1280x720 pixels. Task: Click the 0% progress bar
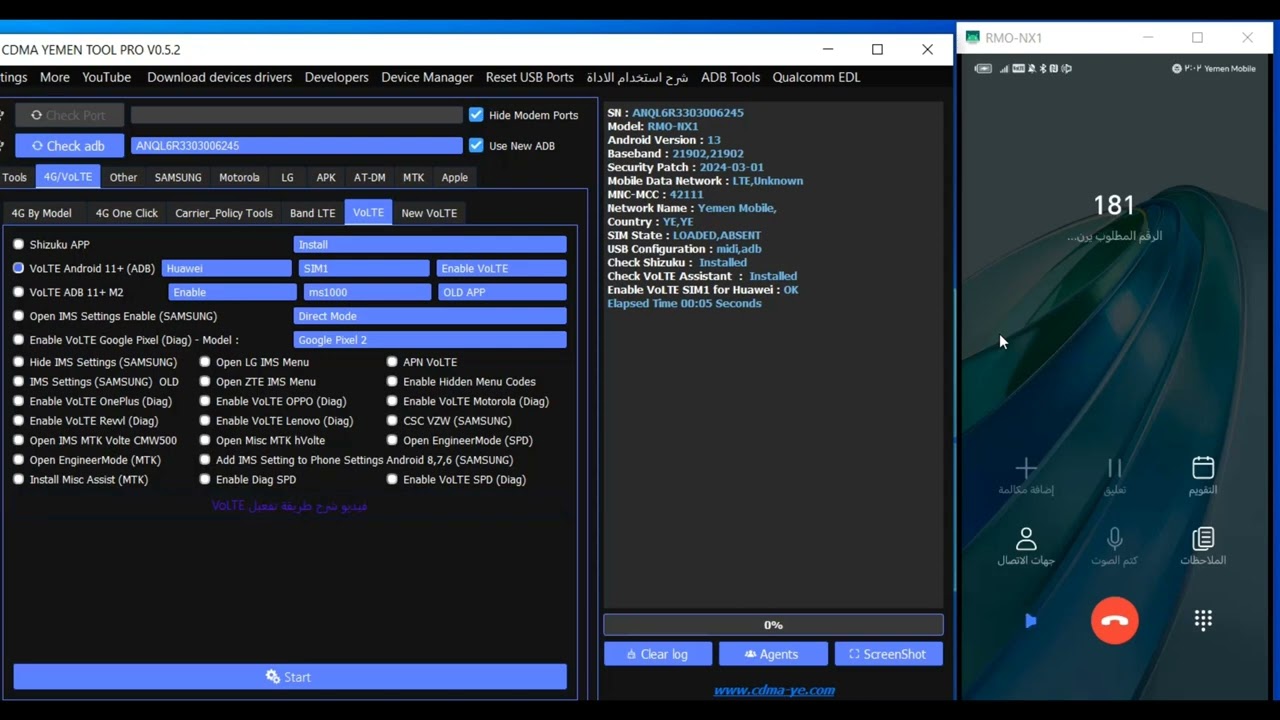point(772,624)
